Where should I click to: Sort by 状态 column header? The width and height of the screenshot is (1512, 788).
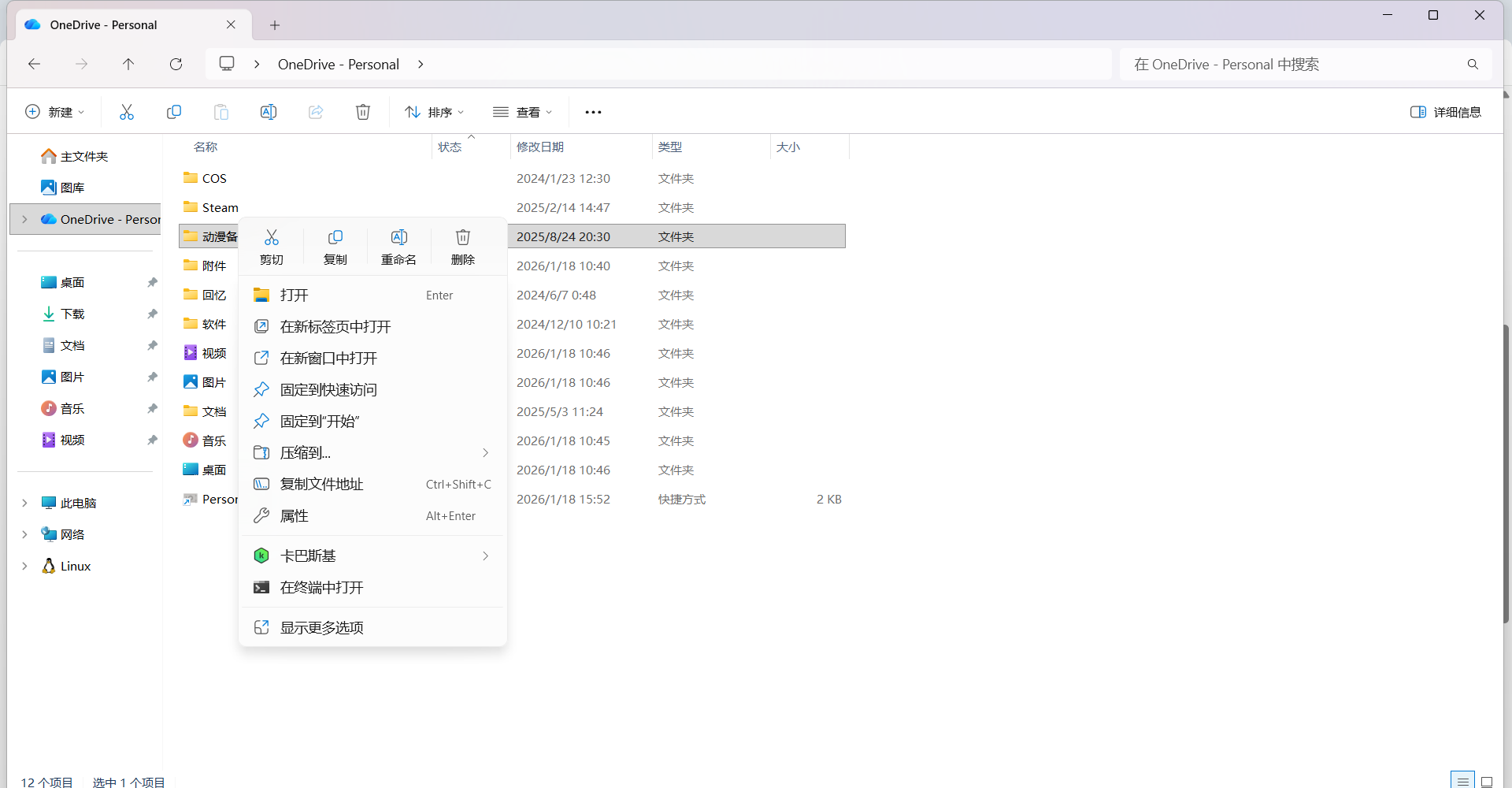coord(471,147)
